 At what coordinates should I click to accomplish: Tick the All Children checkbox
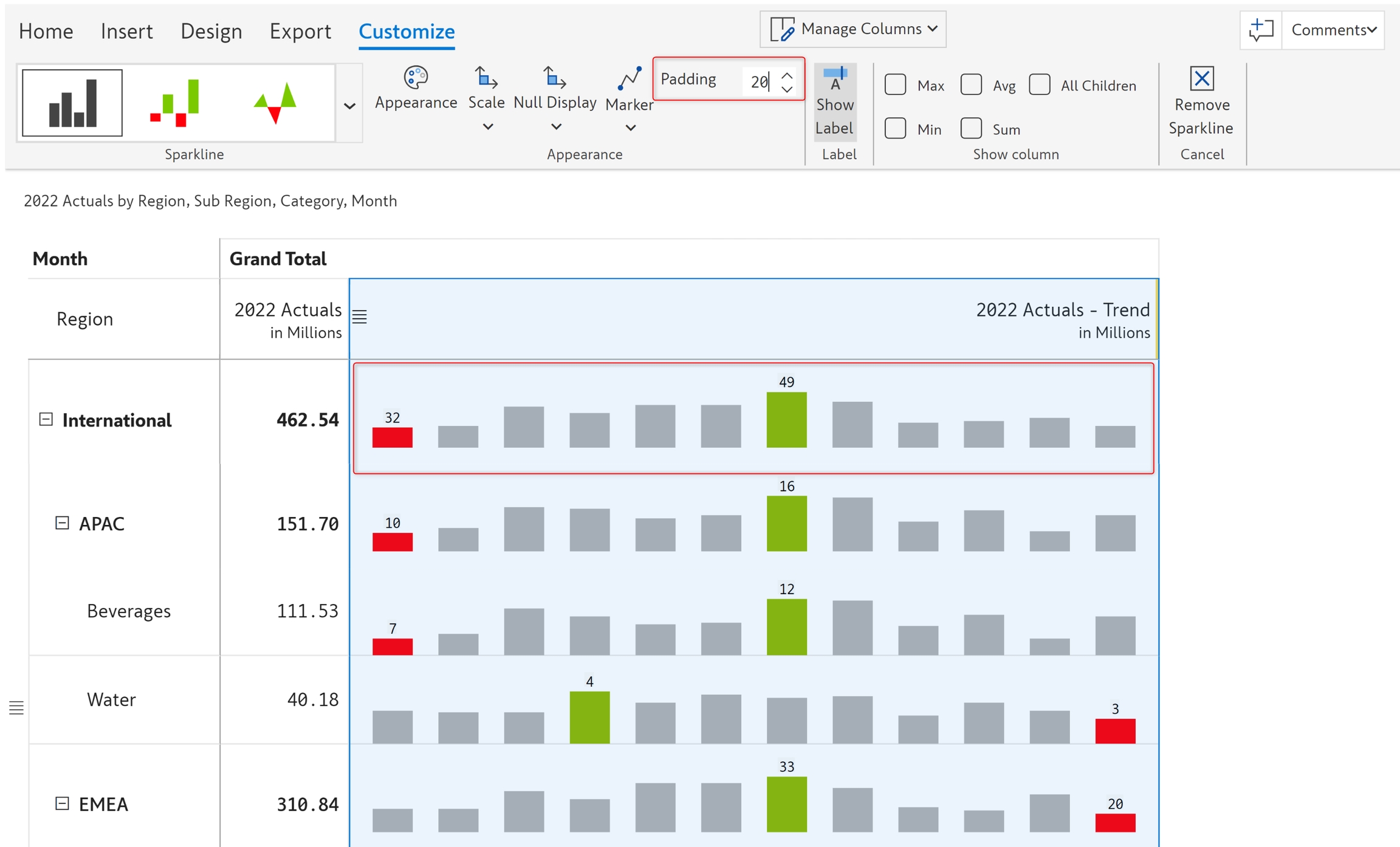coord(1040,84)
